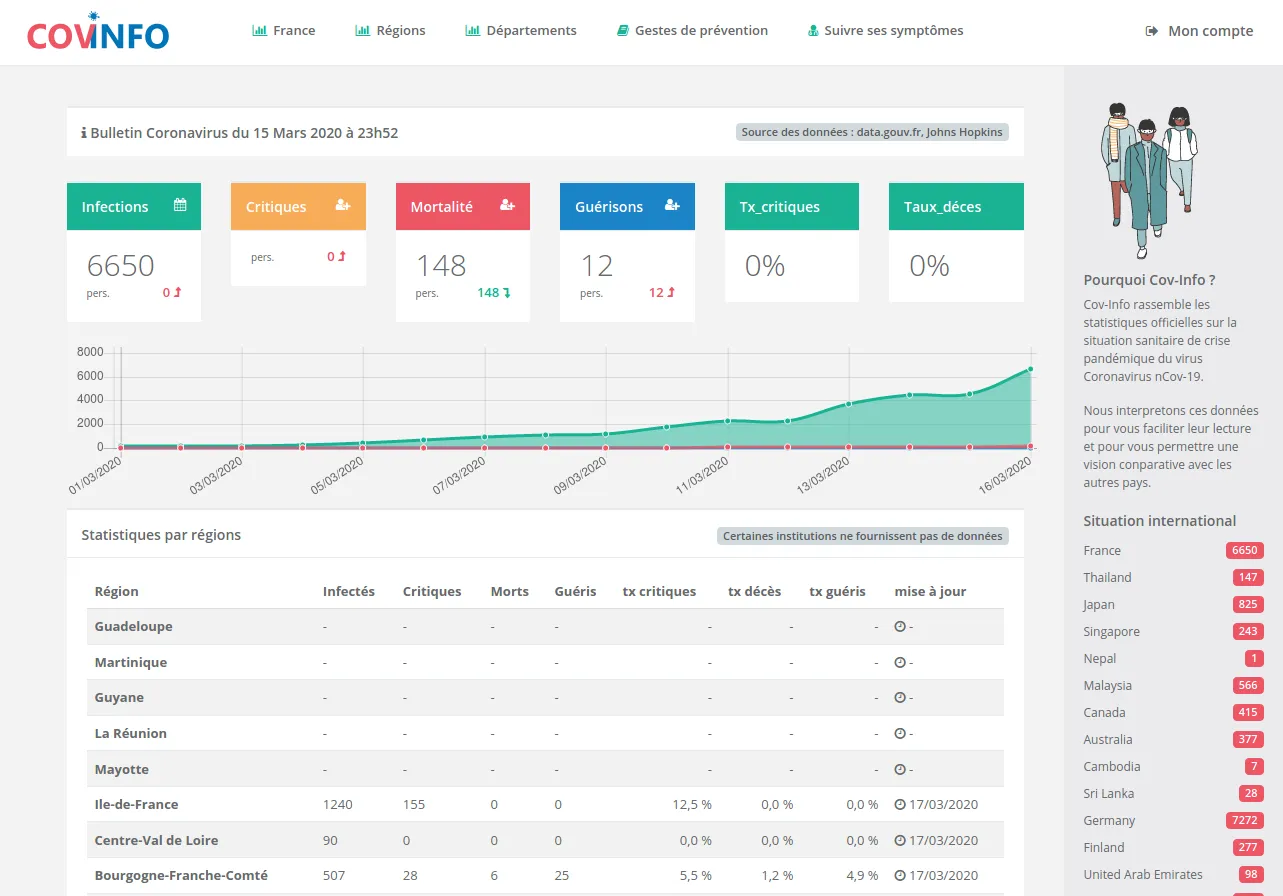Go to the Départements page
Image resolution: width=1283 pixels, height=896 pixels.
521,31
